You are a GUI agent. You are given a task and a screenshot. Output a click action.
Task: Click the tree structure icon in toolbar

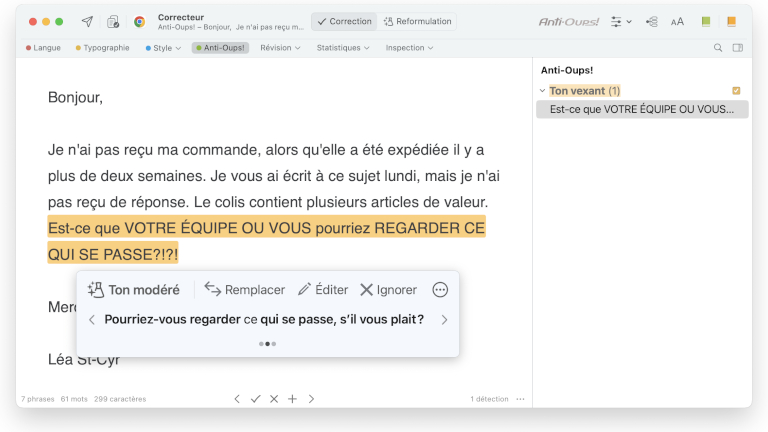[652, 22]
